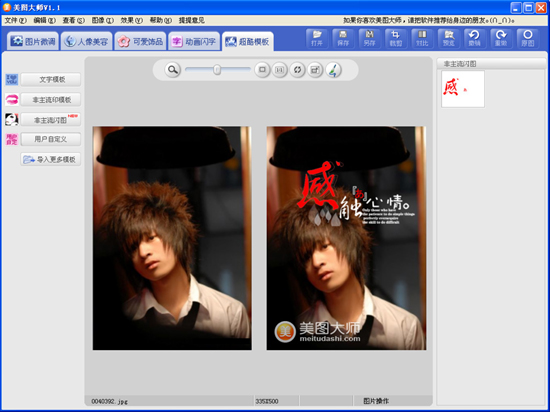Click the 图片操作 status bar label
The width and height of the screenshot is (550, 412).
[x=376, y=401]
